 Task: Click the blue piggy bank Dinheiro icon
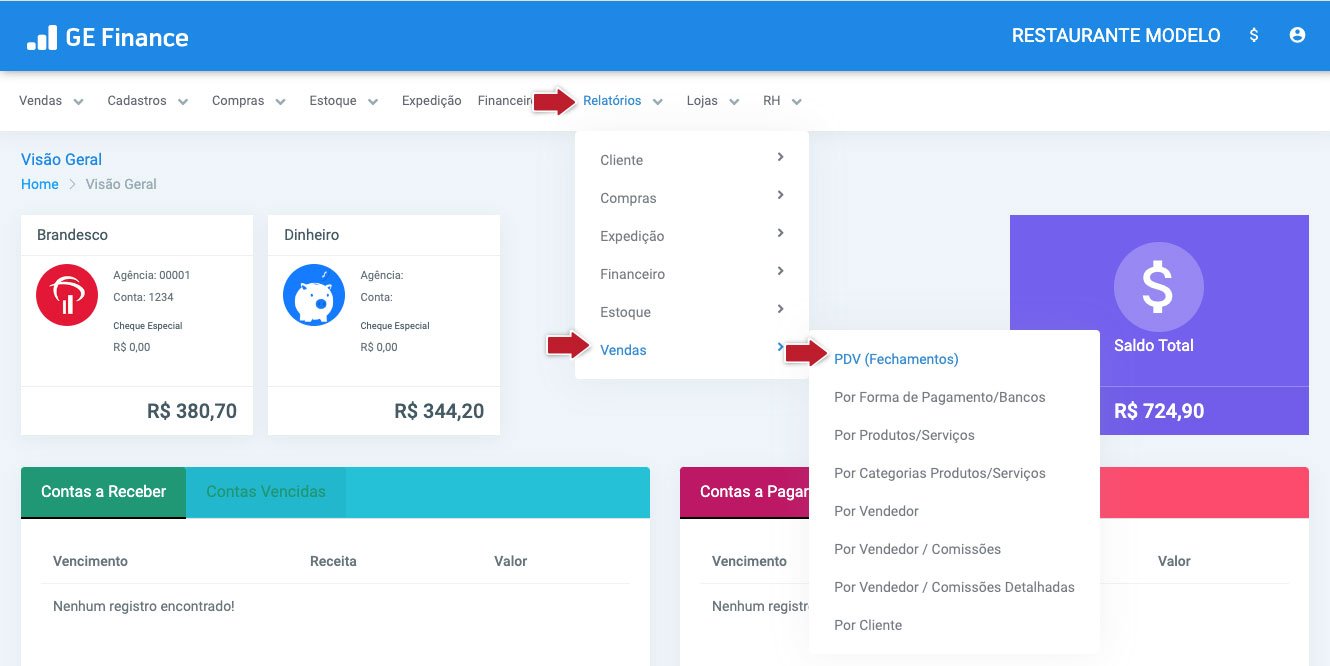(314, 294)
